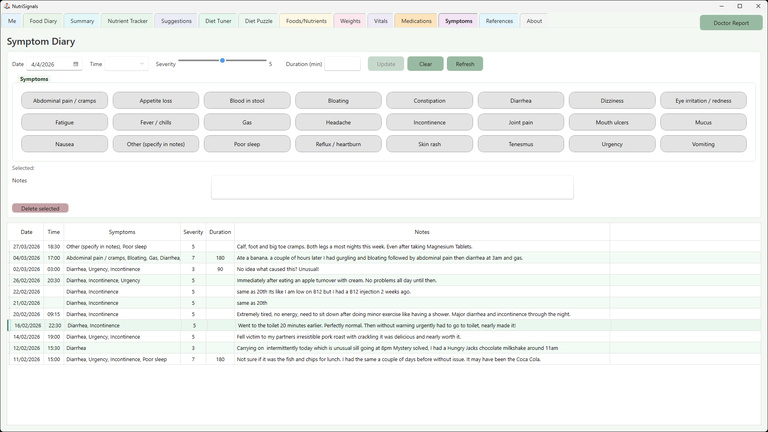Switch to the Vitals tab
The height and width of the screenshot is (432, 768).
click(x=381, y=21)
